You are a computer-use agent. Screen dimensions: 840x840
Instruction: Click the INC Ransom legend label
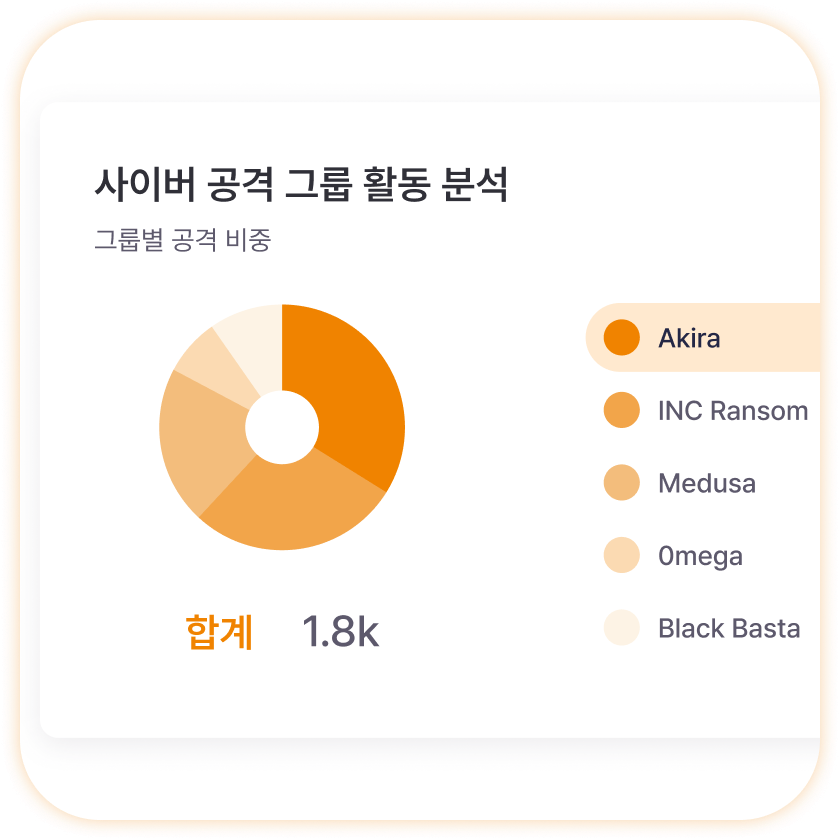coord(733,411)
